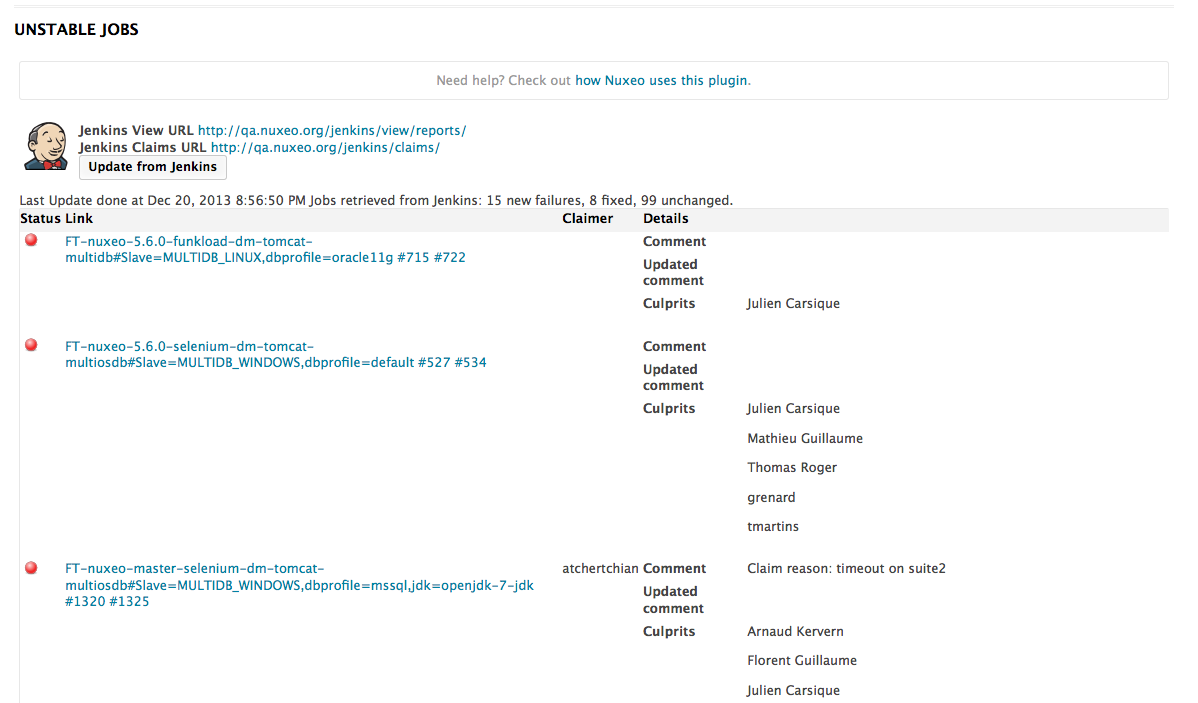The height and width of the screenshot is (703, 1198).
Task: Click 'Claim reason: timeout on suite2' comment
Action: (x=847, y=569)
